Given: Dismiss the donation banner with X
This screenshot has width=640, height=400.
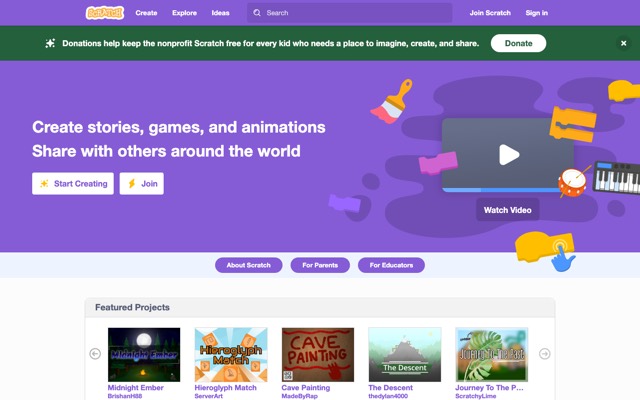Looking at the screenshot, I should (623, 43).
